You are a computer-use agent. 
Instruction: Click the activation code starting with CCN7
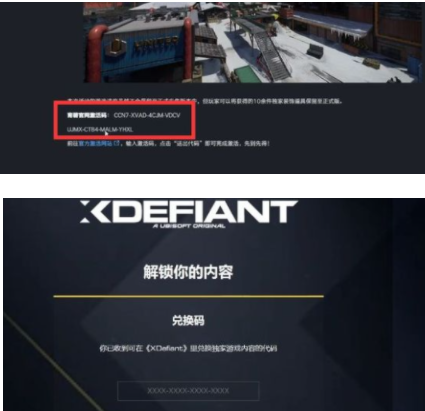(x=147, y=115)
